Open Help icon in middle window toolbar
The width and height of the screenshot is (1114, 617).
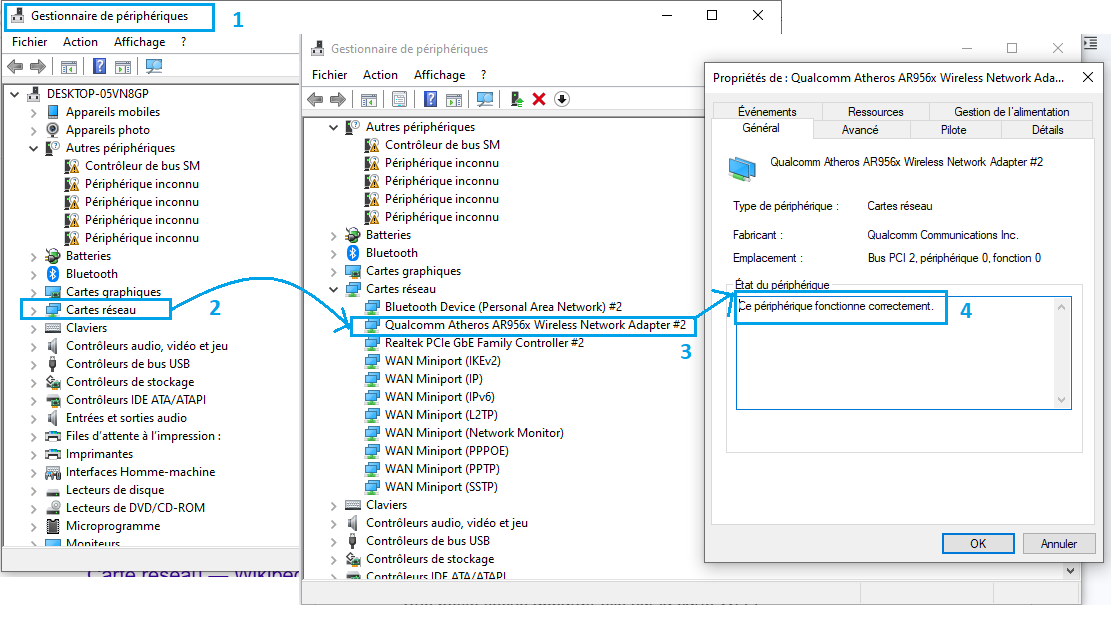click(x=431, y=100)
